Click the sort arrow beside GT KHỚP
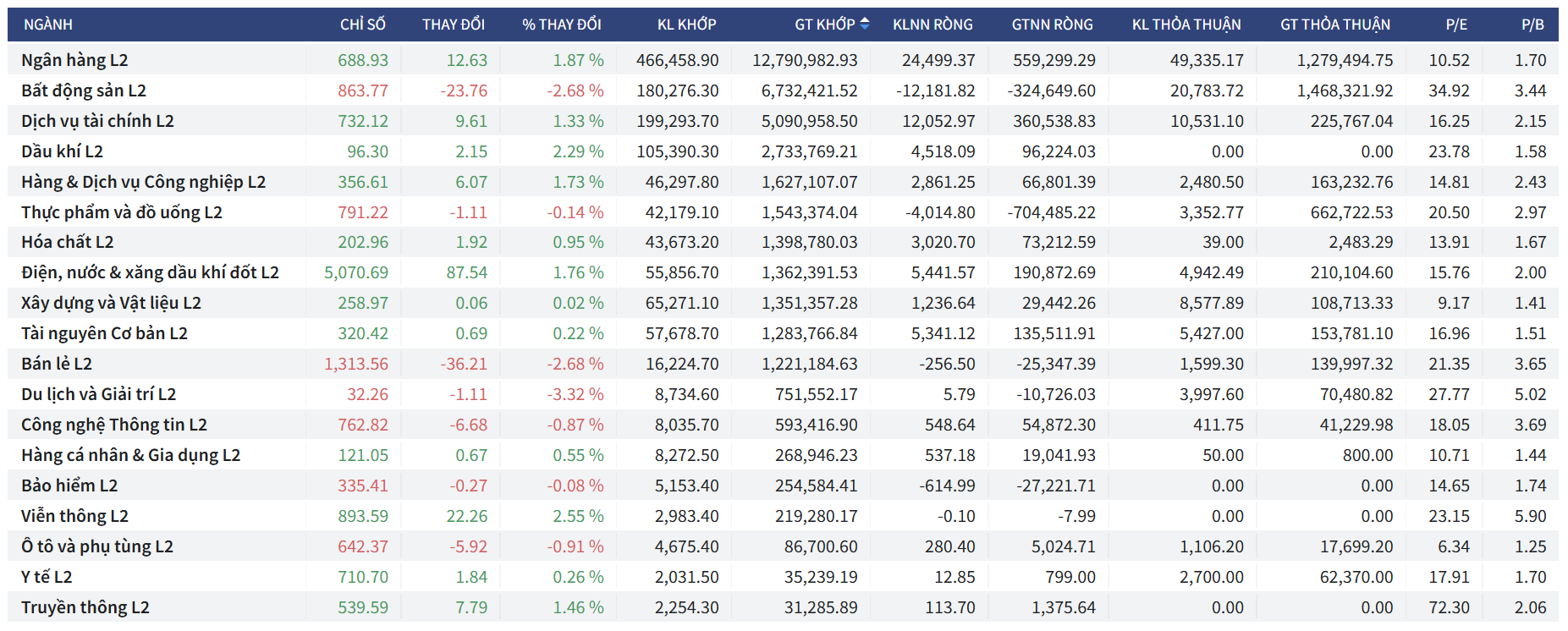Screen dimensions: 1568x631 click(864, 25)
